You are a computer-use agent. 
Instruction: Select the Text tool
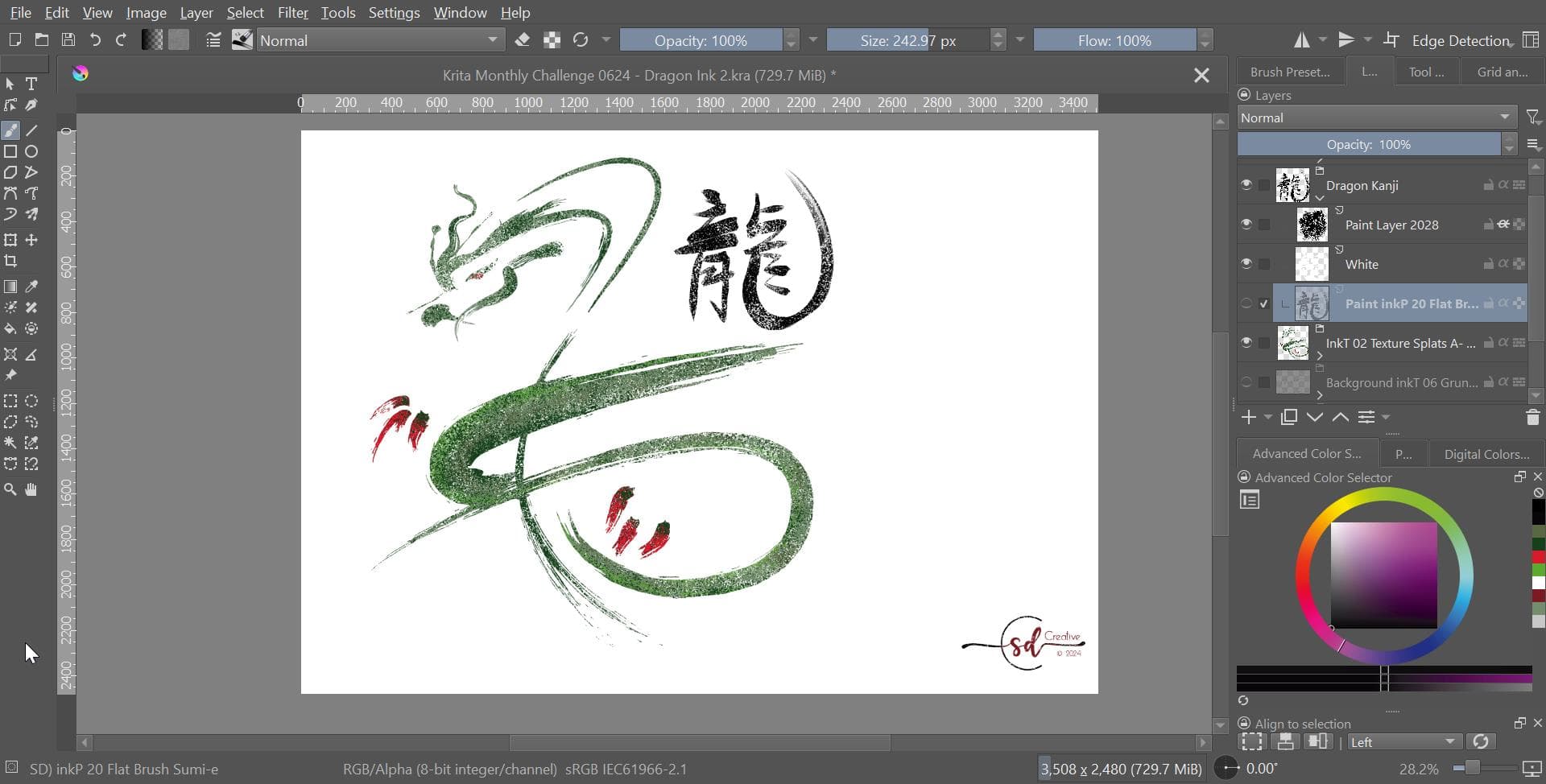[x=31, y=84]
